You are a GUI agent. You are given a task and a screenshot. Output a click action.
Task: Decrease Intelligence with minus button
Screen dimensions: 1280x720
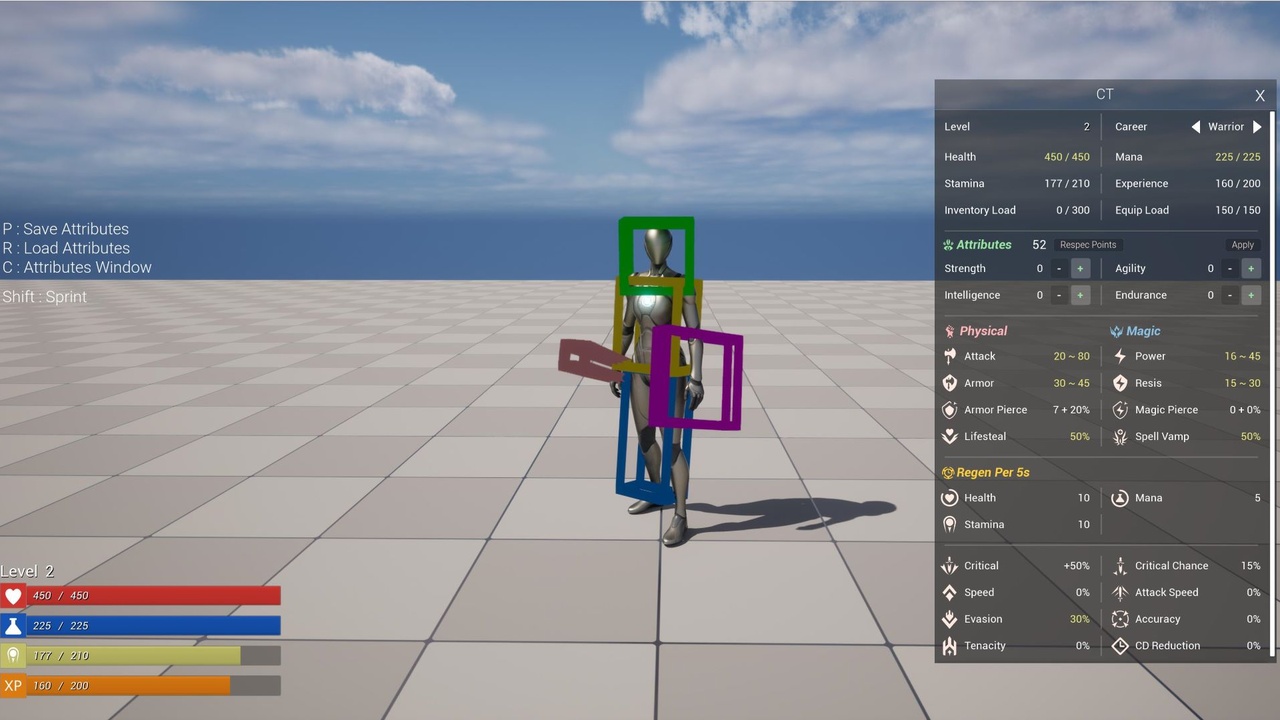click(x=1059, y=296)
